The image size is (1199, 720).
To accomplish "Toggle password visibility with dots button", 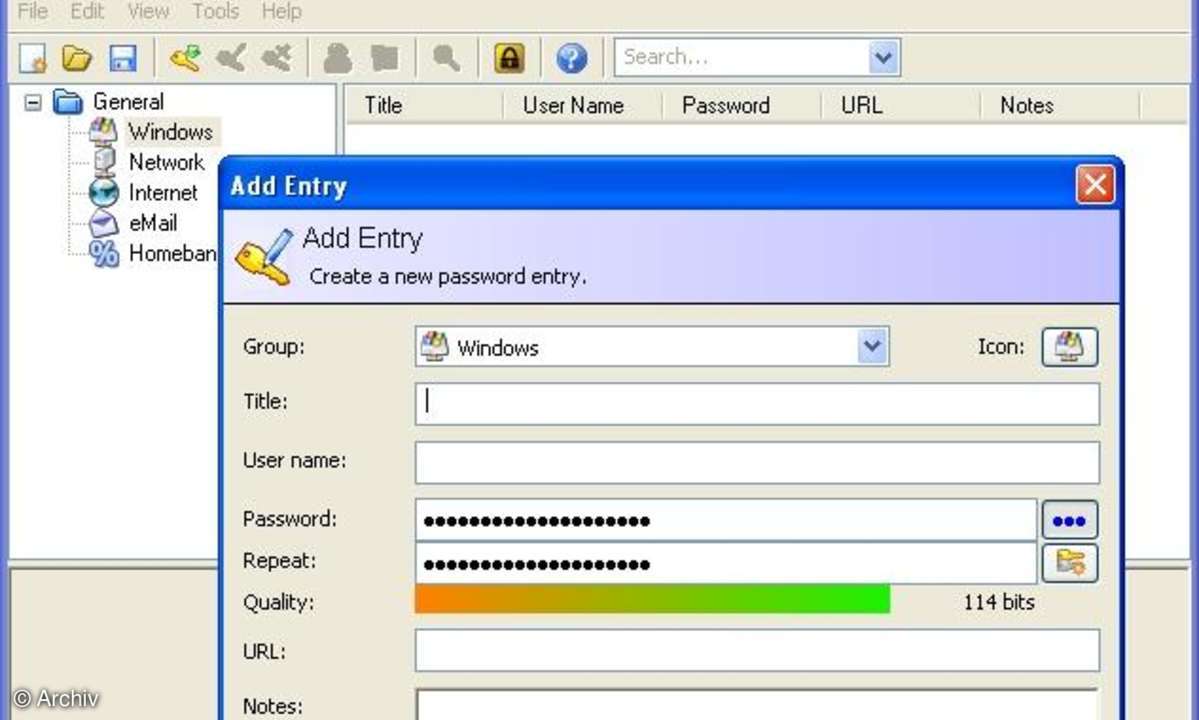I will pyautogui.click(x=1070, y=521).
